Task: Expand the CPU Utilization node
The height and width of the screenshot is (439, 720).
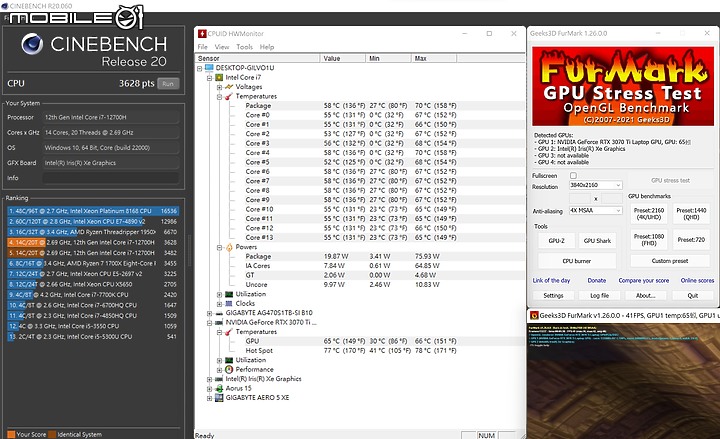Action: tap(219, 294)
